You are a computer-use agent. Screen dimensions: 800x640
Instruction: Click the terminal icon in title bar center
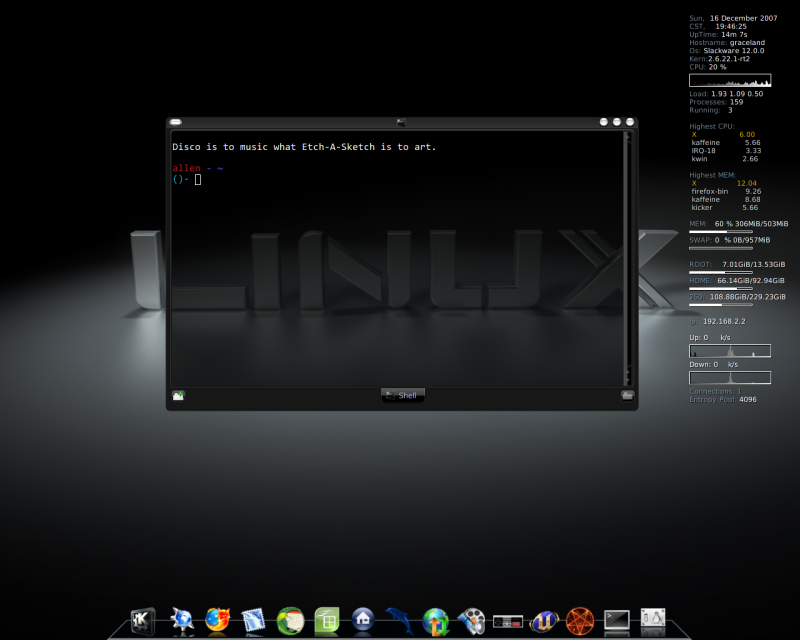[401, 122]
